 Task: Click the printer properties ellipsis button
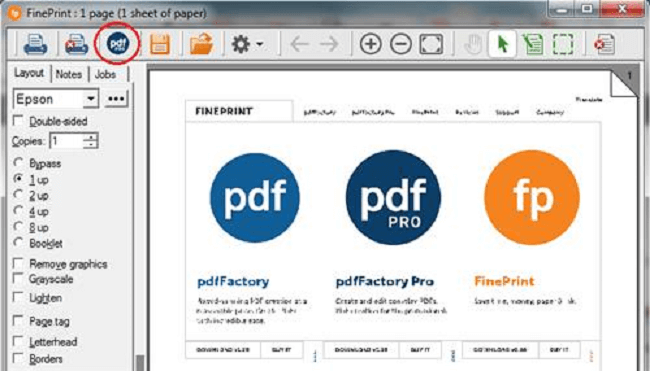point(116,99)
